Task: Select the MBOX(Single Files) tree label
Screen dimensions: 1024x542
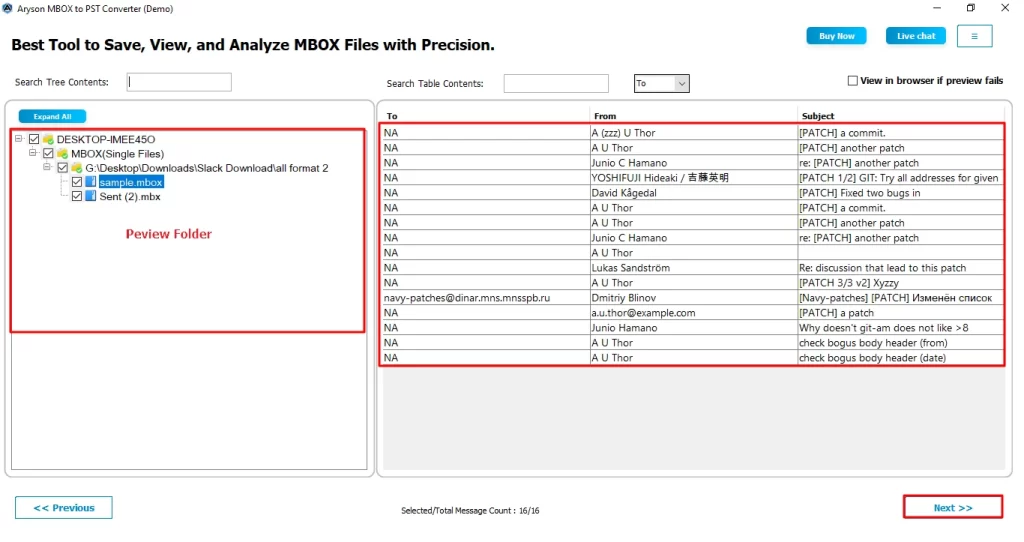Action: pyautogui.click(x=118, y=153)
